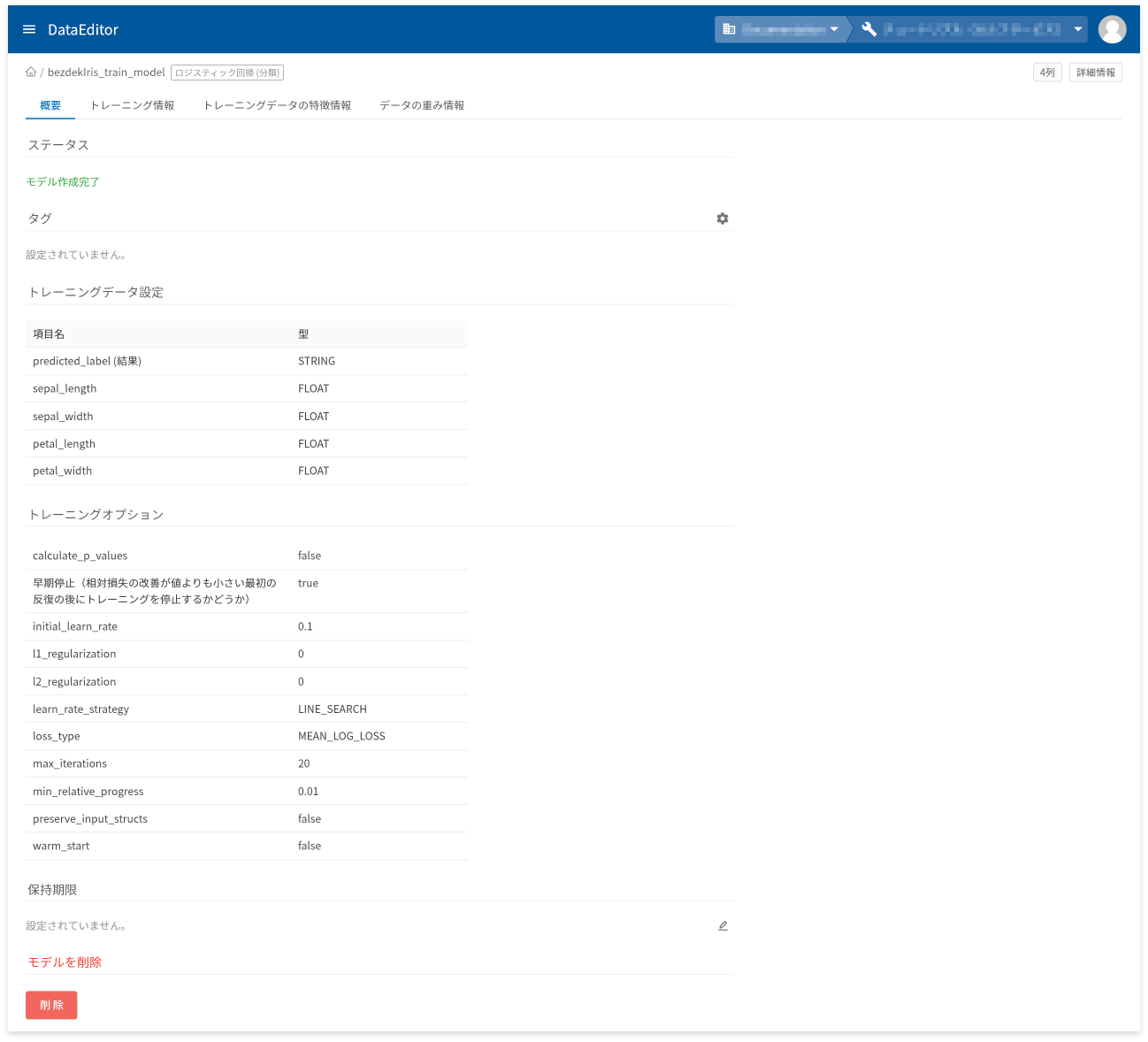Image resolution: width=1148 pixels, height=1042 pixels.
Task: Click the organization building icon
Action: [730, 29]
